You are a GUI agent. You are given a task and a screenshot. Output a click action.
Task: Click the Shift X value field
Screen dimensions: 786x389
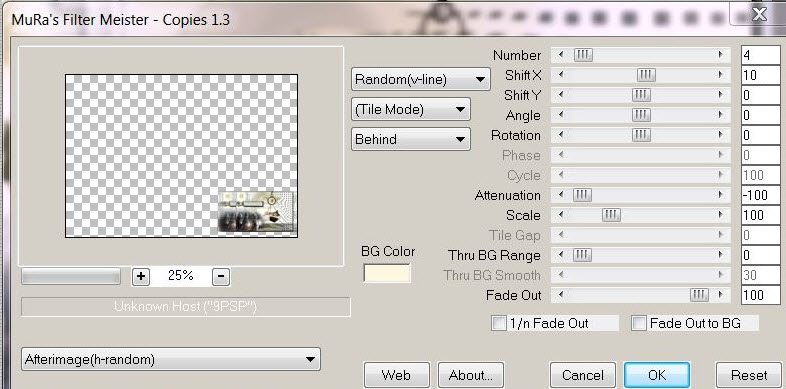click(x=760, y=75)
